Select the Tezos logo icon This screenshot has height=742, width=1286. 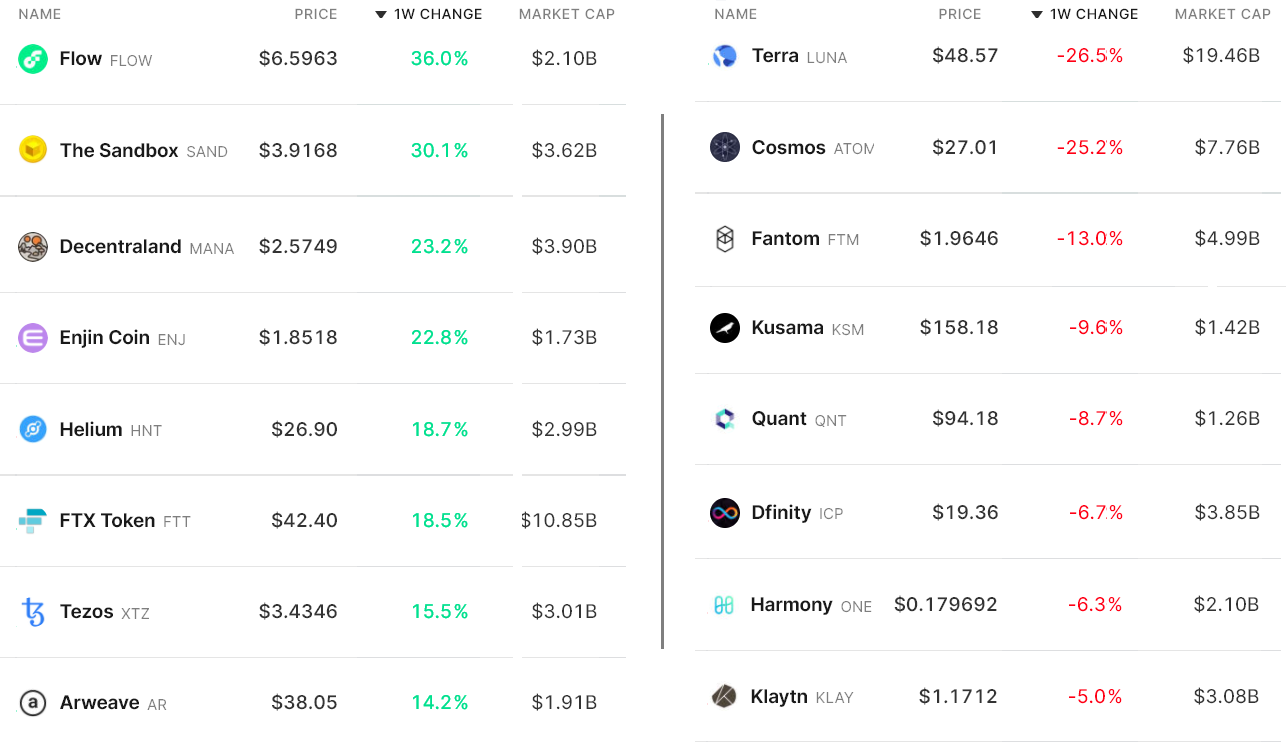coord(33,612)
